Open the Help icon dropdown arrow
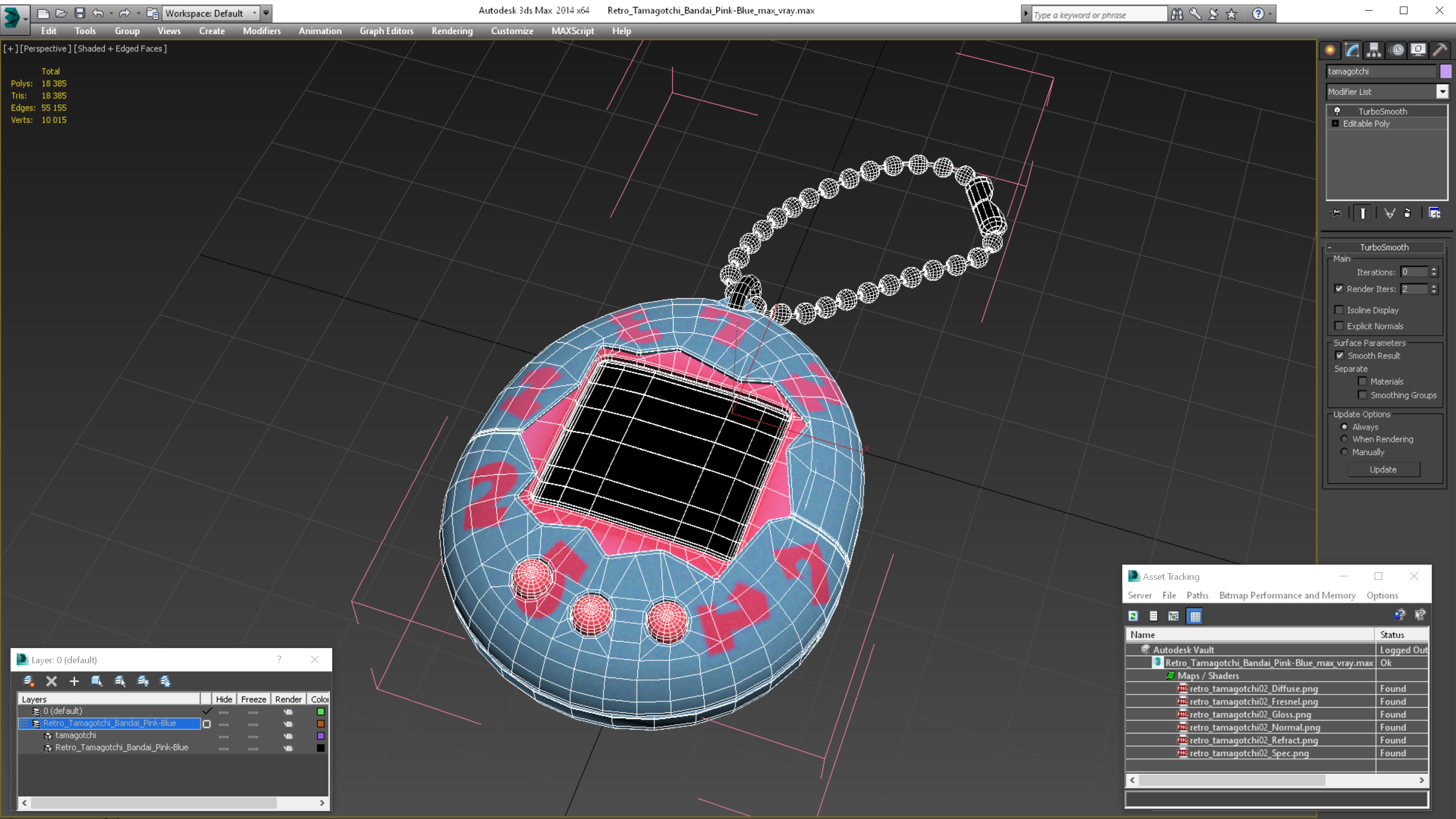This screenshot has height=819, width=1456. [1270, 14]
